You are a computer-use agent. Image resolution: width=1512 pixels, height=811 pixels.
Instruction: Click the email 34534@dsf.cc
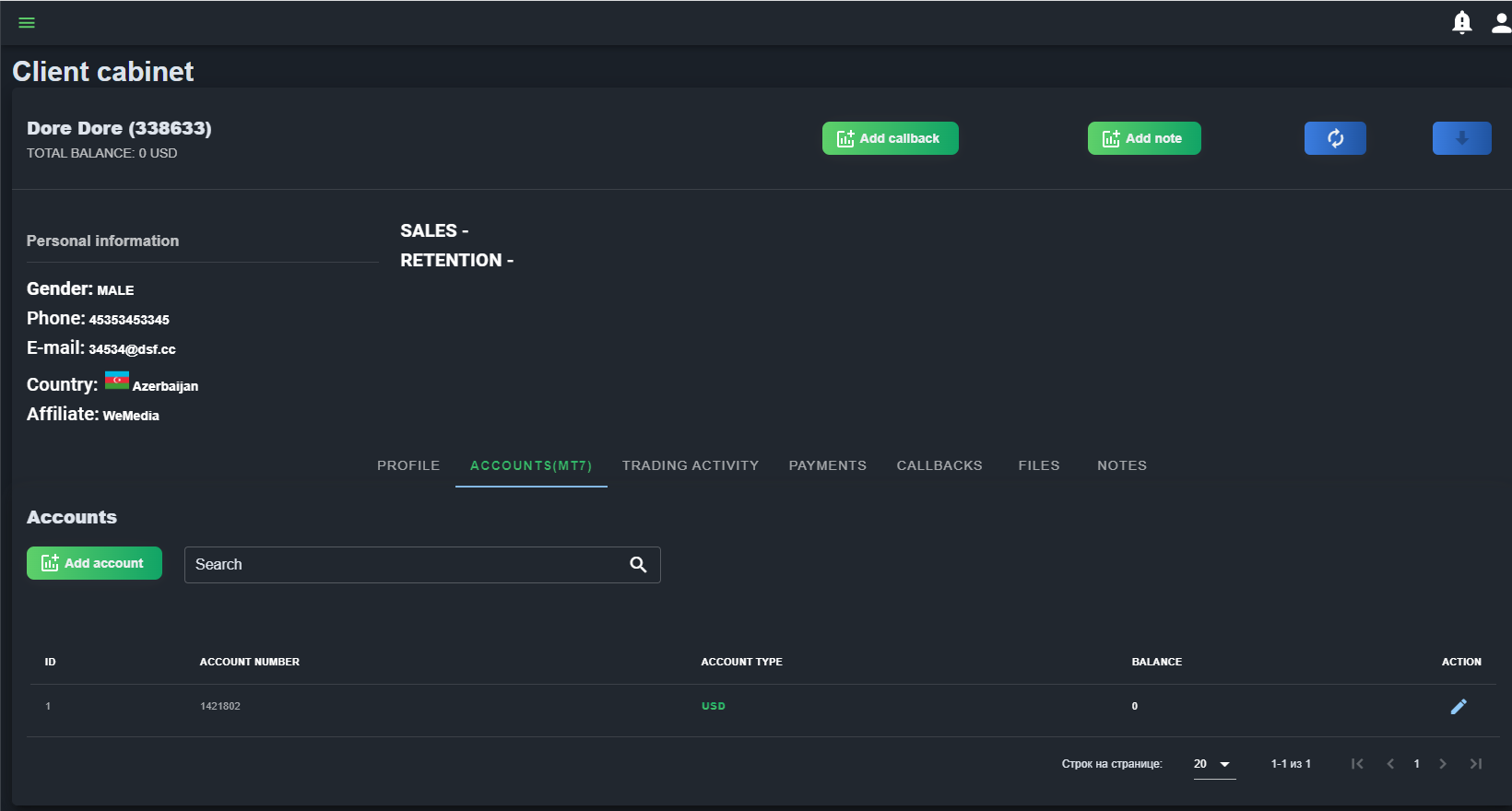(x=132, y=349)
